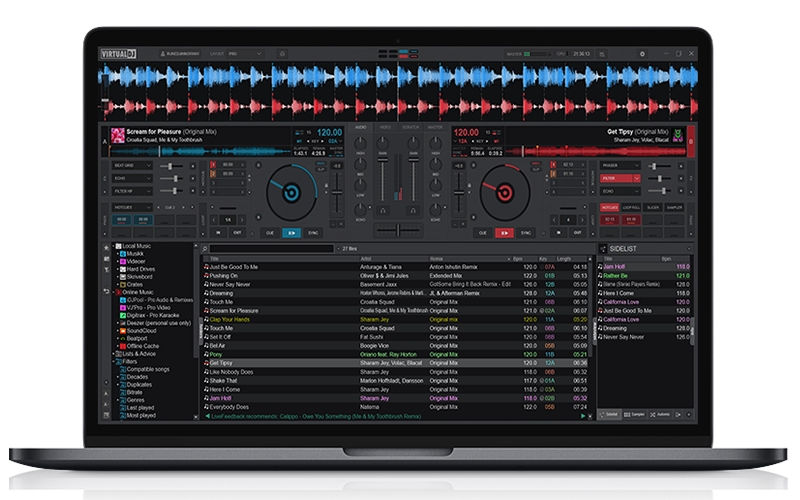
Task: Play or pause the left deck
Action: (x=291, y=233)
